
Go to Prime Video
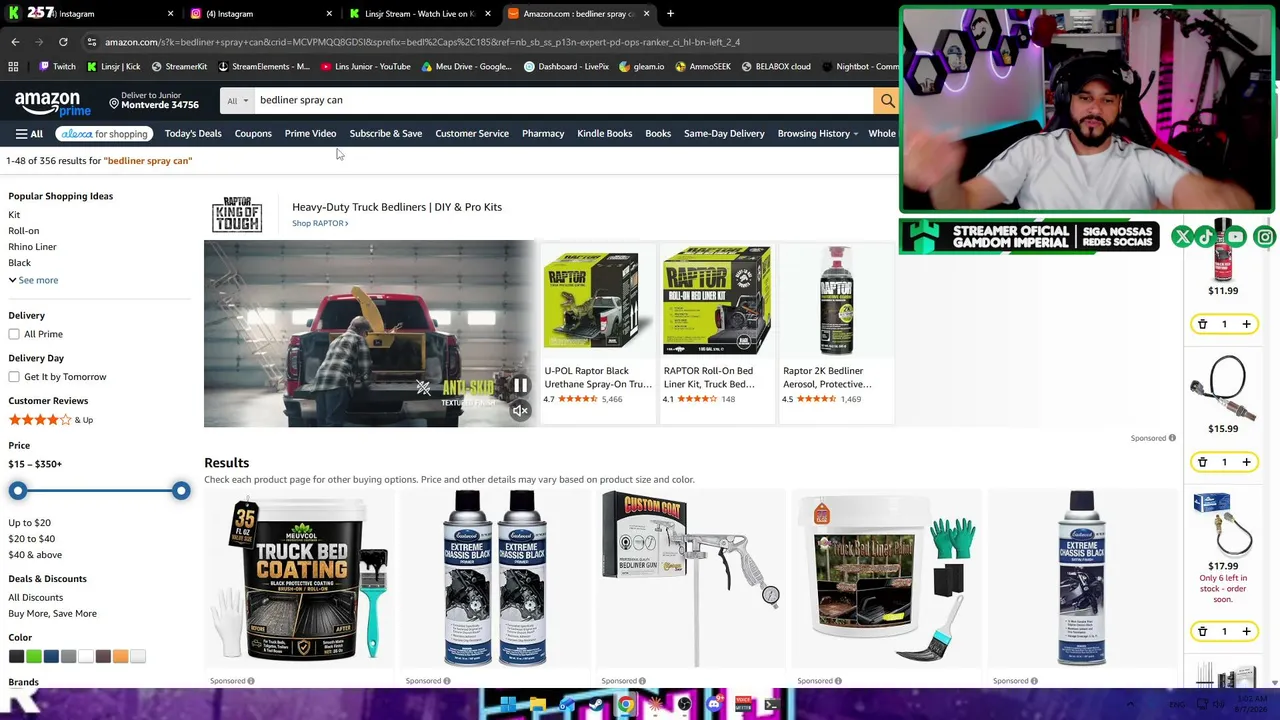pyautogui.click(x=310, y=134)
